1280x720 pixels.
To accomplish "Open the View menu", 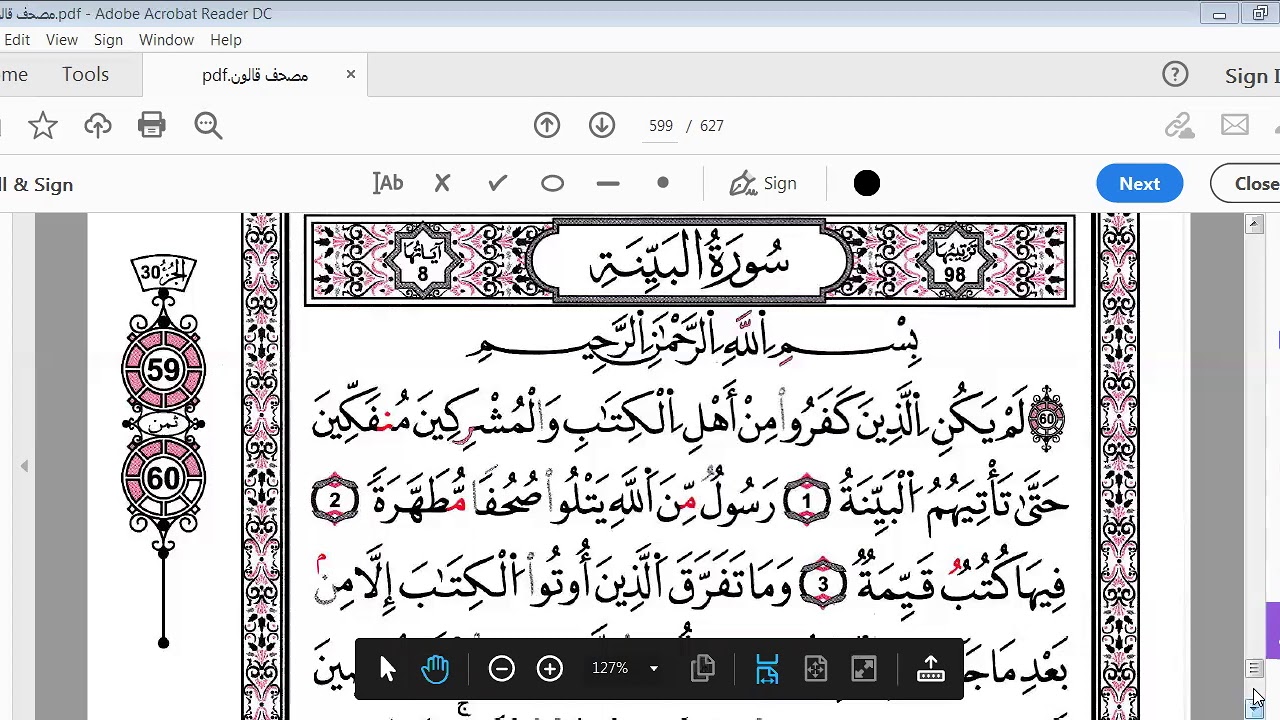I will [x=61, y=40].
